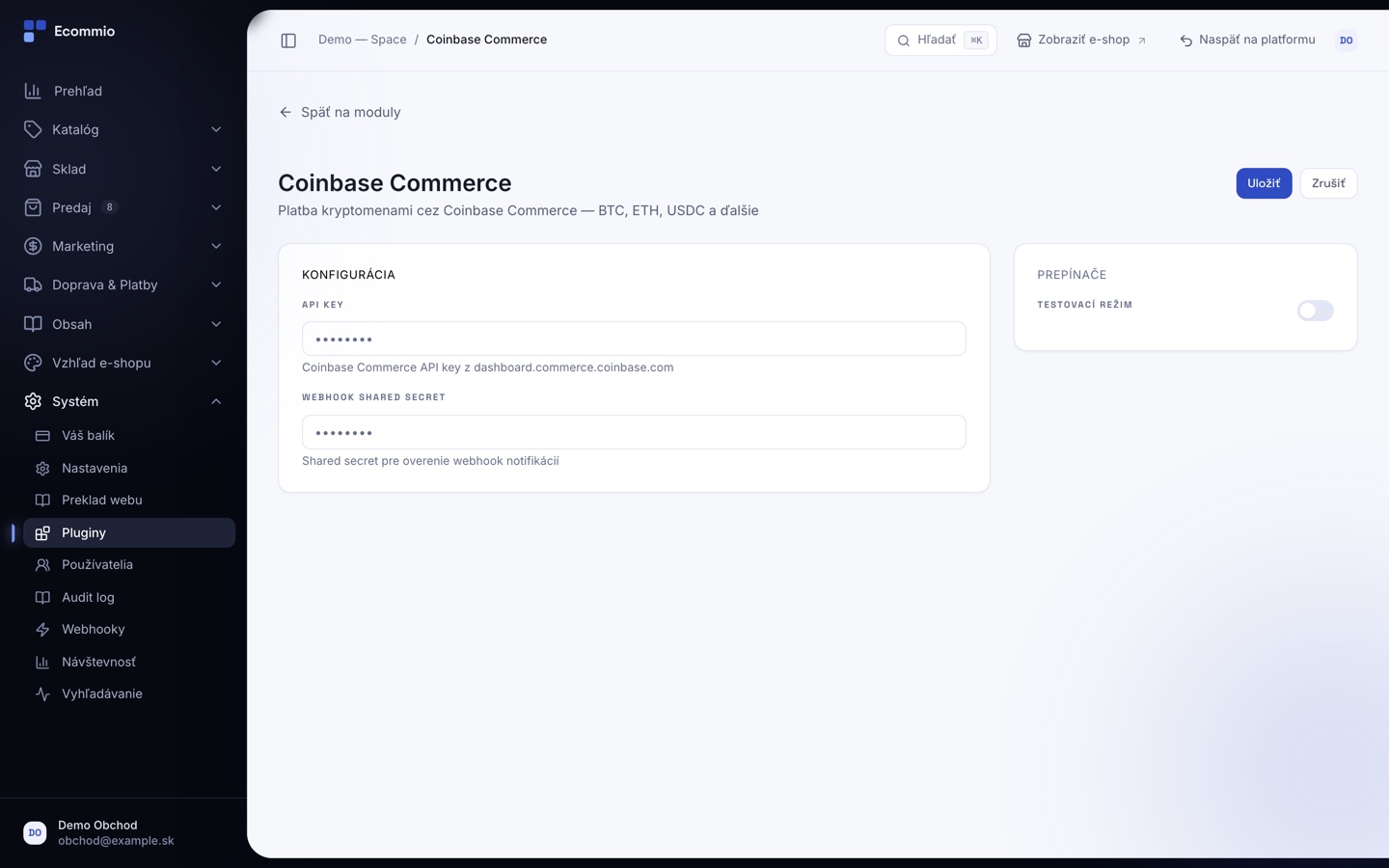Open the DO user avatar in top bar
The width and height of the screenshot is (1389, 868).
tap(1347, 41)
